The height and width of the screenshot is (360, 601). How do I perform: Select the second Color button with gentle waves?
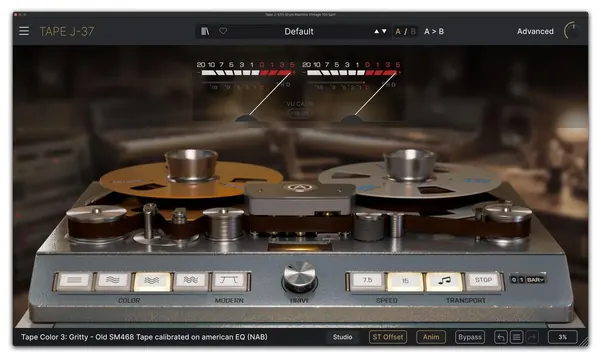[113, 280]
